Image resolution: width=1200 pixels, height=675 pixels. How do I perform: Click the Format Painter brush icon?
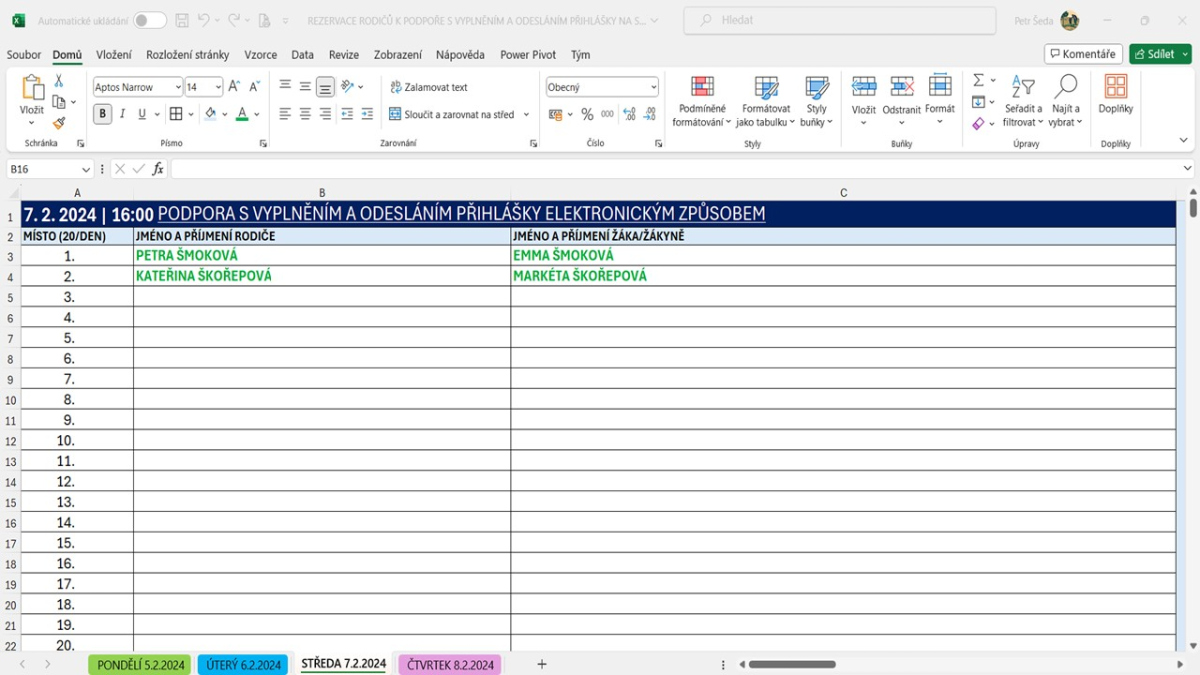(59, 123)
